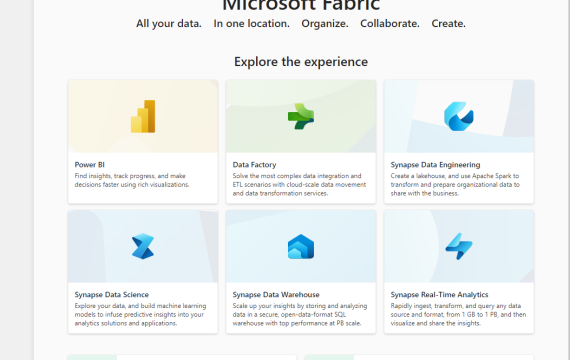Click the Data Factory ETL scenarios description
This screenshot has width=570, height=360.
tap(299, 185)
